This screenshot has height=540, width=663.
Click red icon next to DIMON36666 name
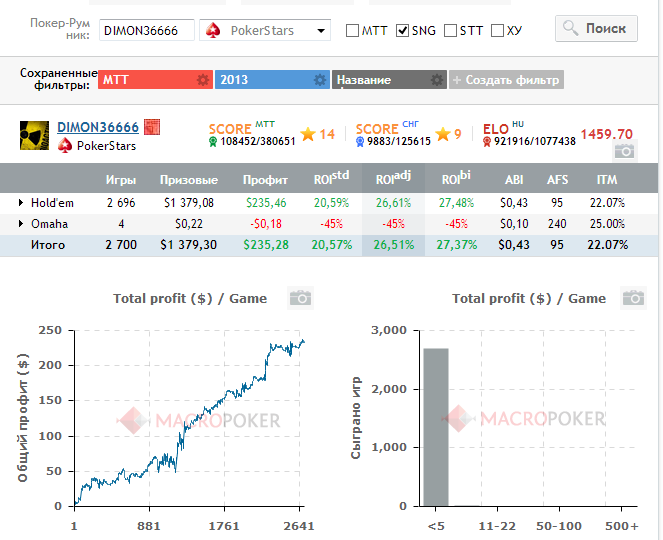[152, 127]
